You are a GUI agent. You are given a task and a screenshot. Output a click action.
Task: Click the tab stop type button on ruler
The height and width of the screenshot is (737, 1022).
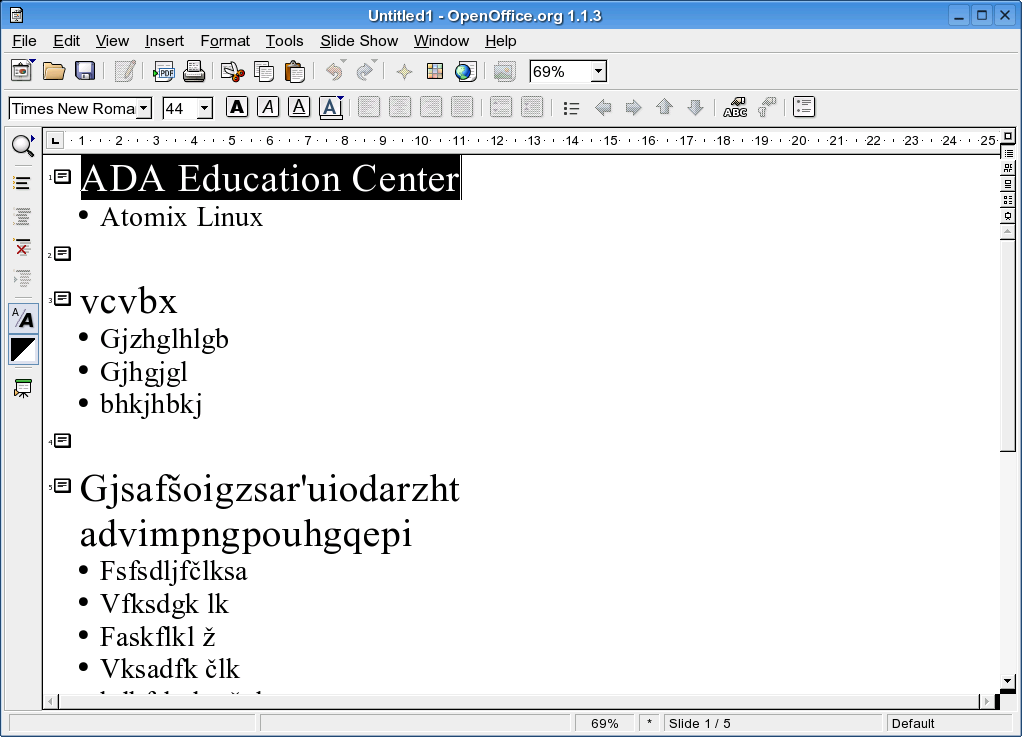55,140
